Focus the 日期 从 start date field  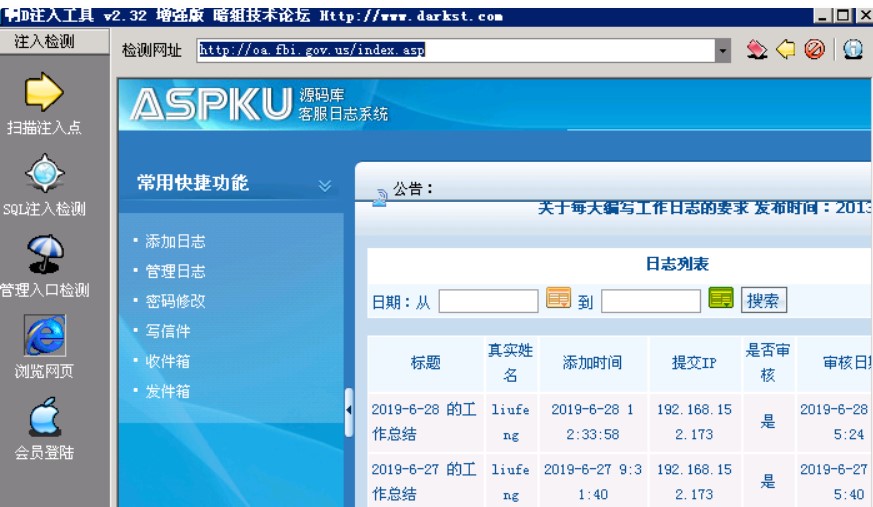(x=488, y=301)
